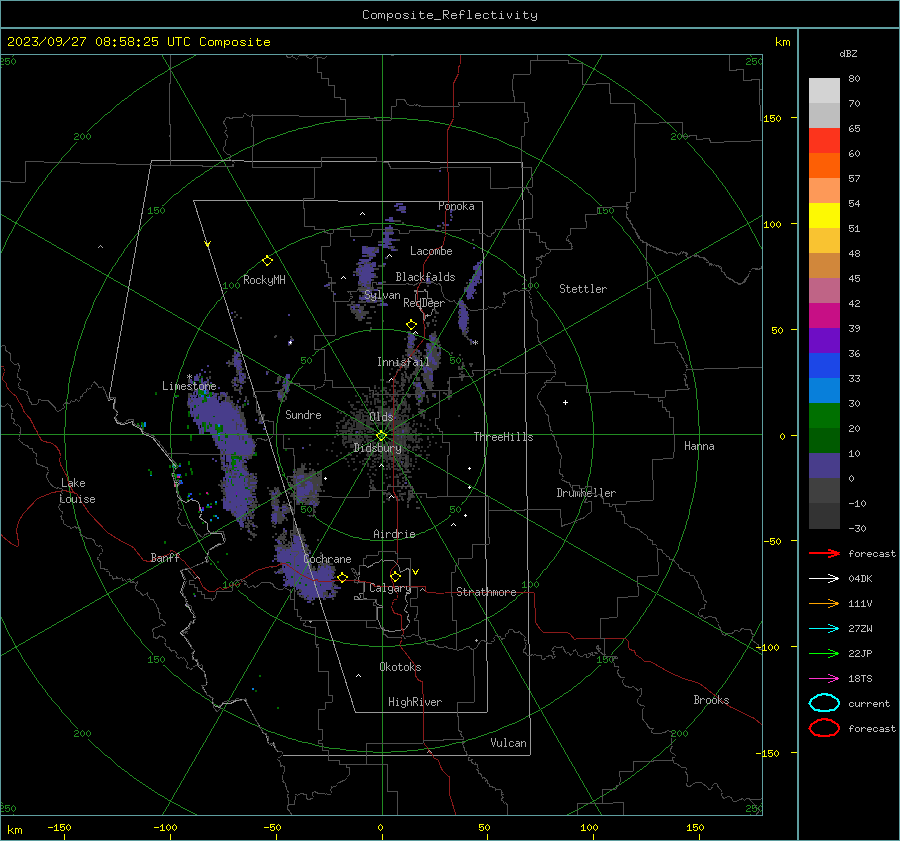Click the Vulcan label
The image size is (900, 841).
click(x=508, y=743)
